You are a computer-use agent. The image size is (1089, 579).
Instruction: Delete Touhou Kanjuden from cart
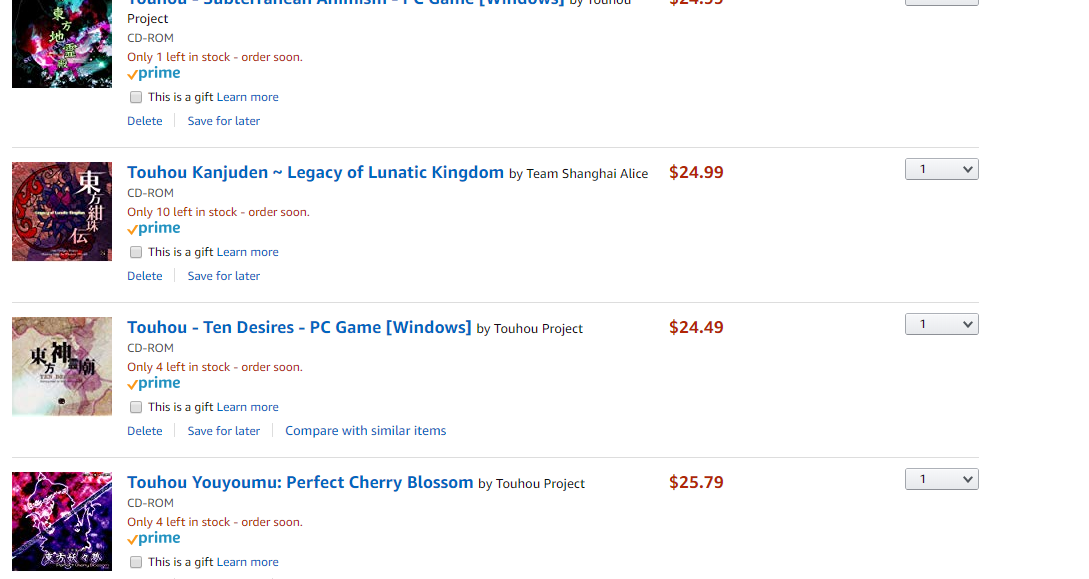click(x=145, y=276)
